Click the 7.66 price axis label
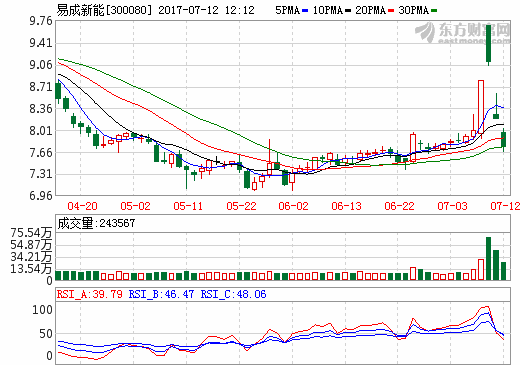 click(x=41, y=152)
